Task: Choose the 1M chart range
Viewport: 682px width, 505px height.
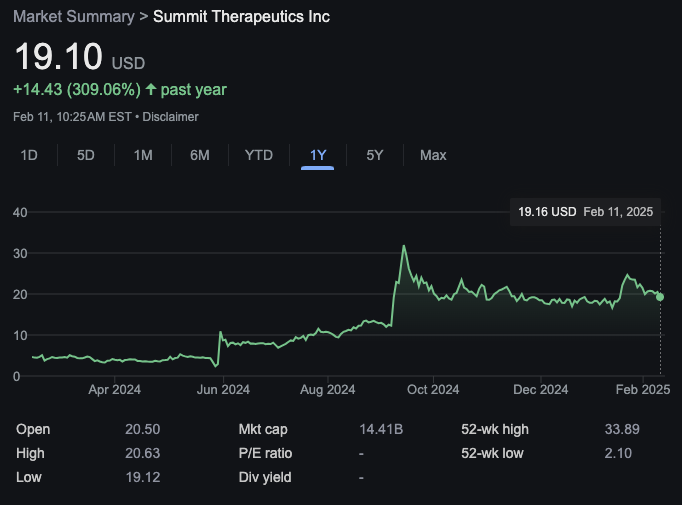Action: 143,155
